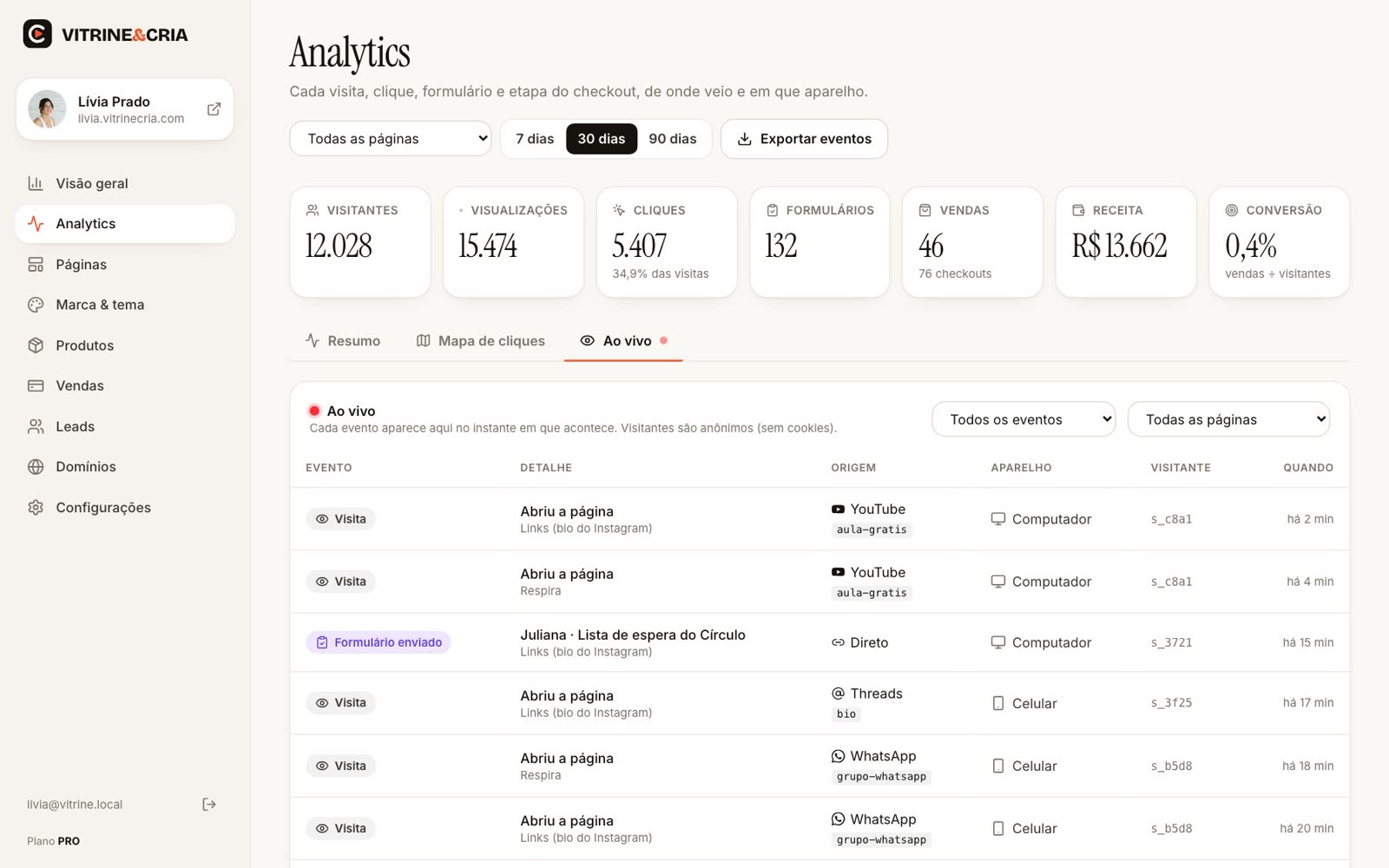Select the 30 dias range
The image size is (1389, 868).
[602, 139]
